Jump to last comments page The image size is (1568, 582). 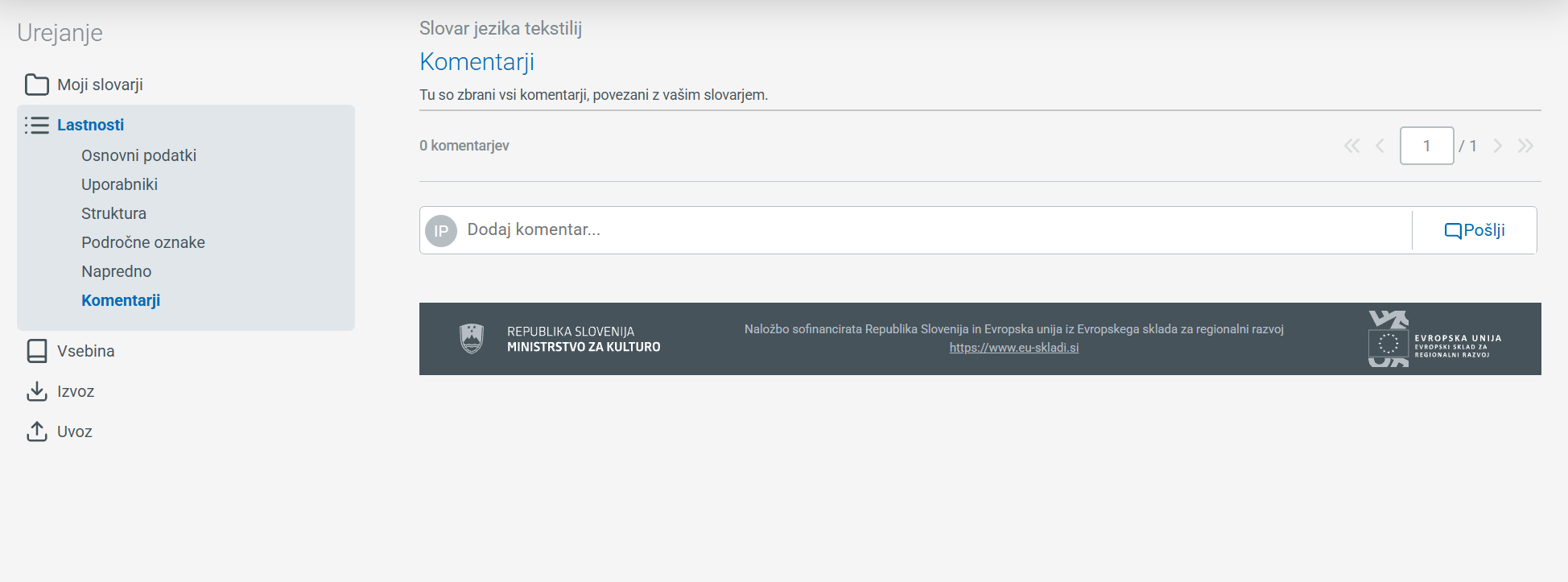pos(1525,146)
